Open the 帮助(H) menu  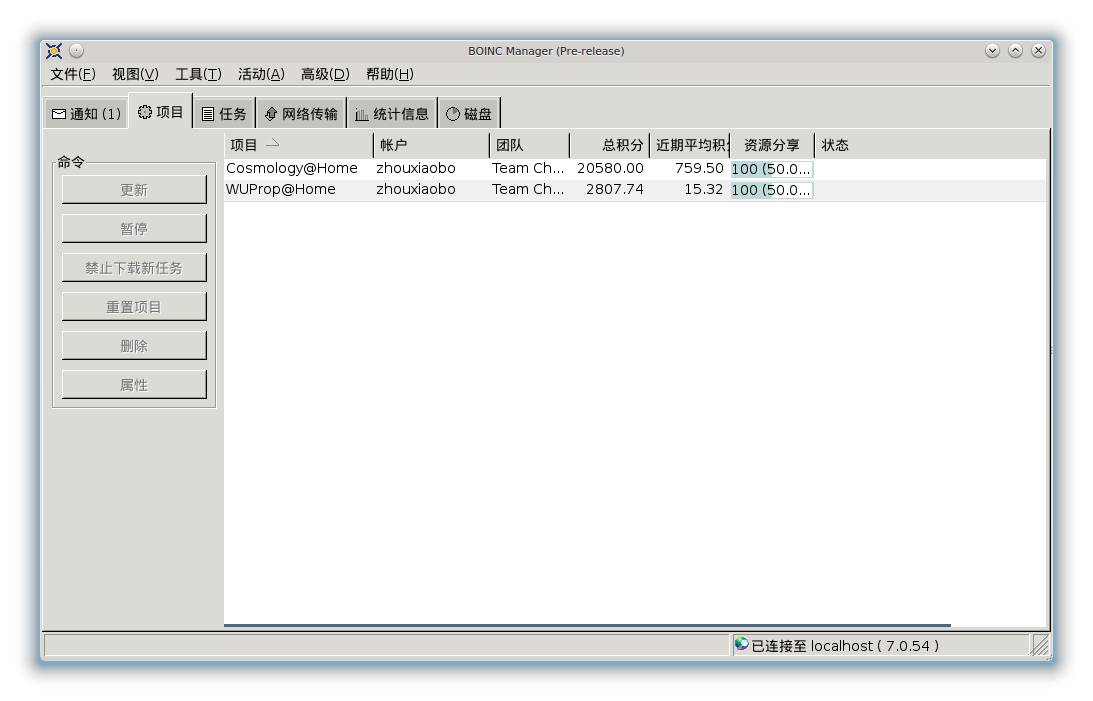coord(390,74)
